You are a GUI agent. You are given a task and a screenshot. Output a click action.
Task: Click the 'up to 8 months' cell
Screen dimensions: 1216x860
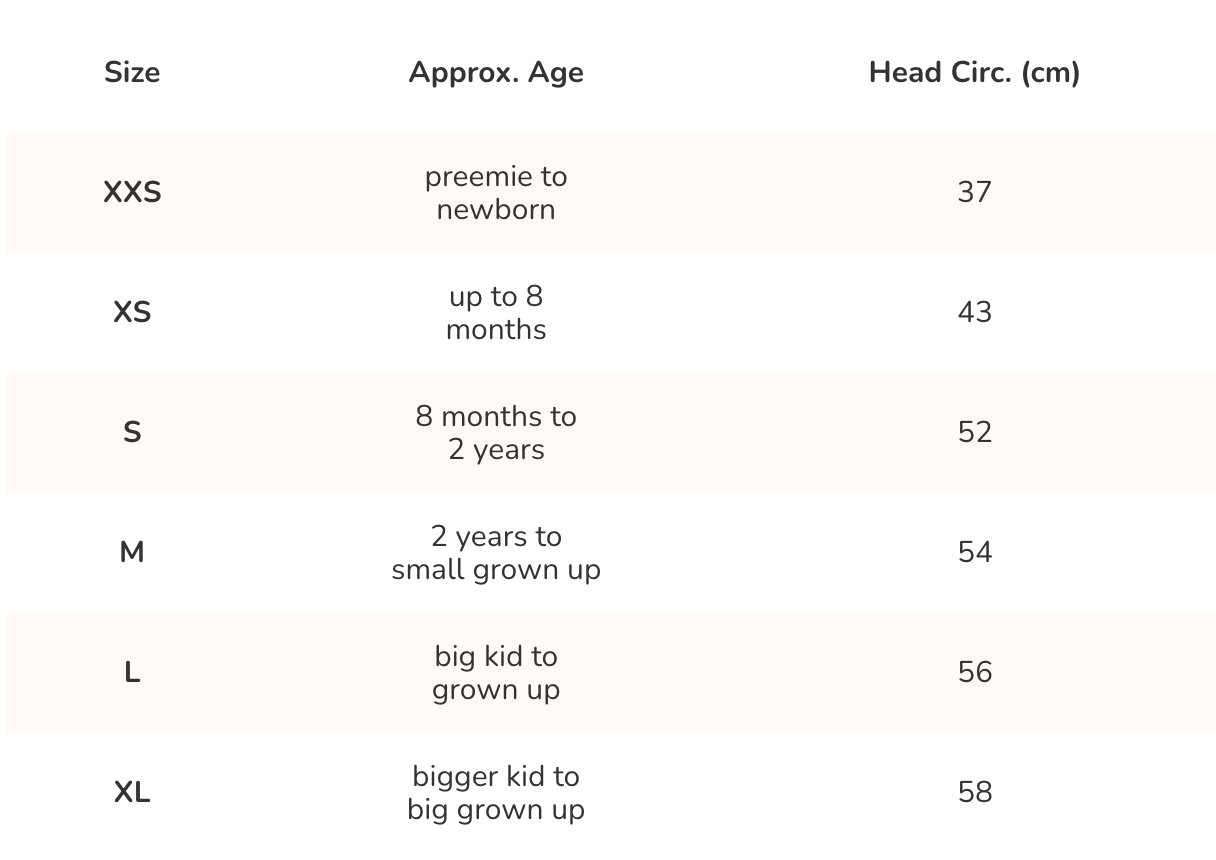(x=496, y=313)
